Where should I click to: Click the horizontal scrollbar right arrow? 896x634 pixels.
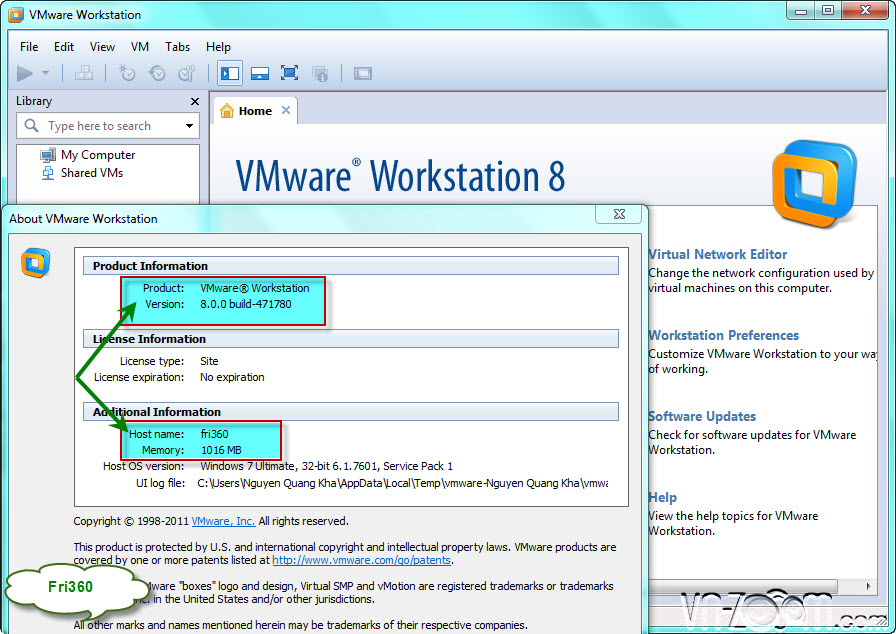pos(869,586)
